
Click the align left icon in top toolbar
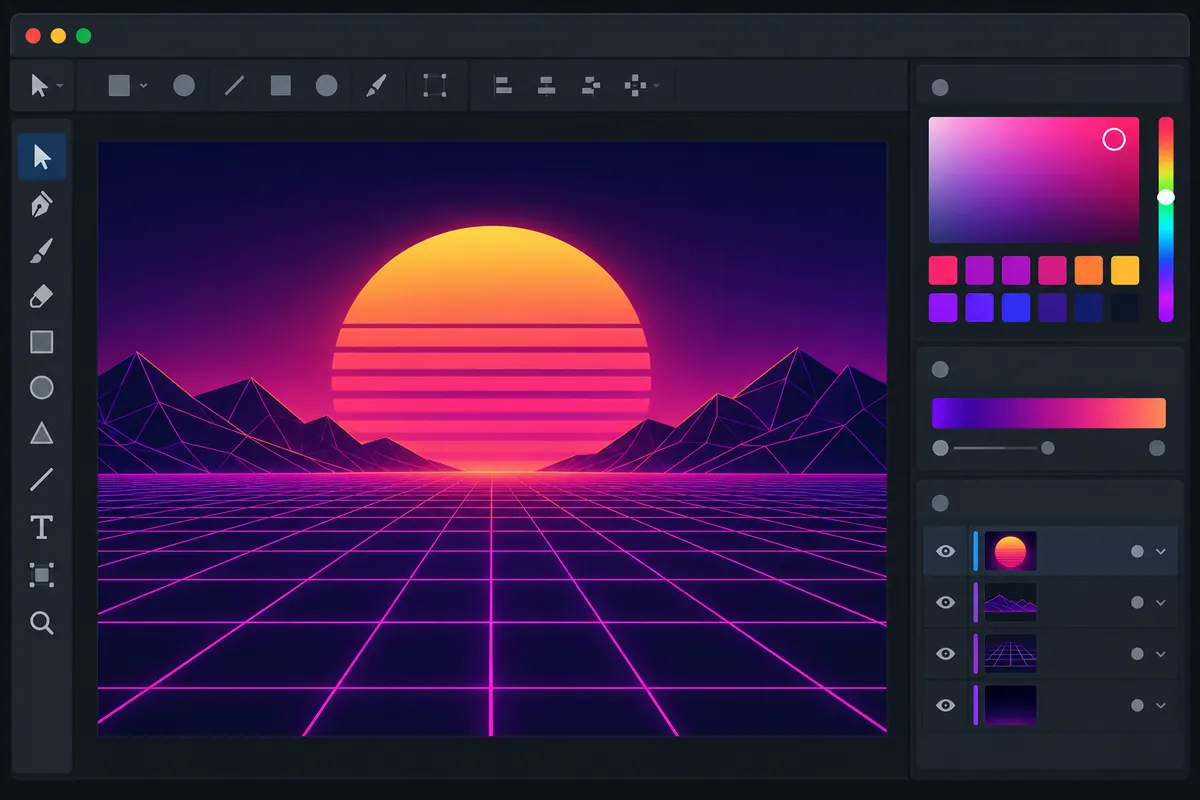pos(503,86)
